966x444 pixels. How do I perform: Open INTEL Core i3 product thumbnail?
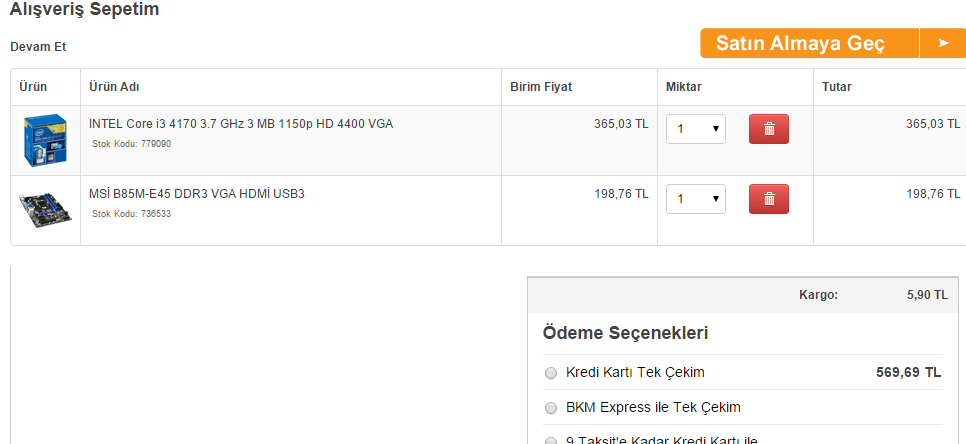tap(45, 141)
